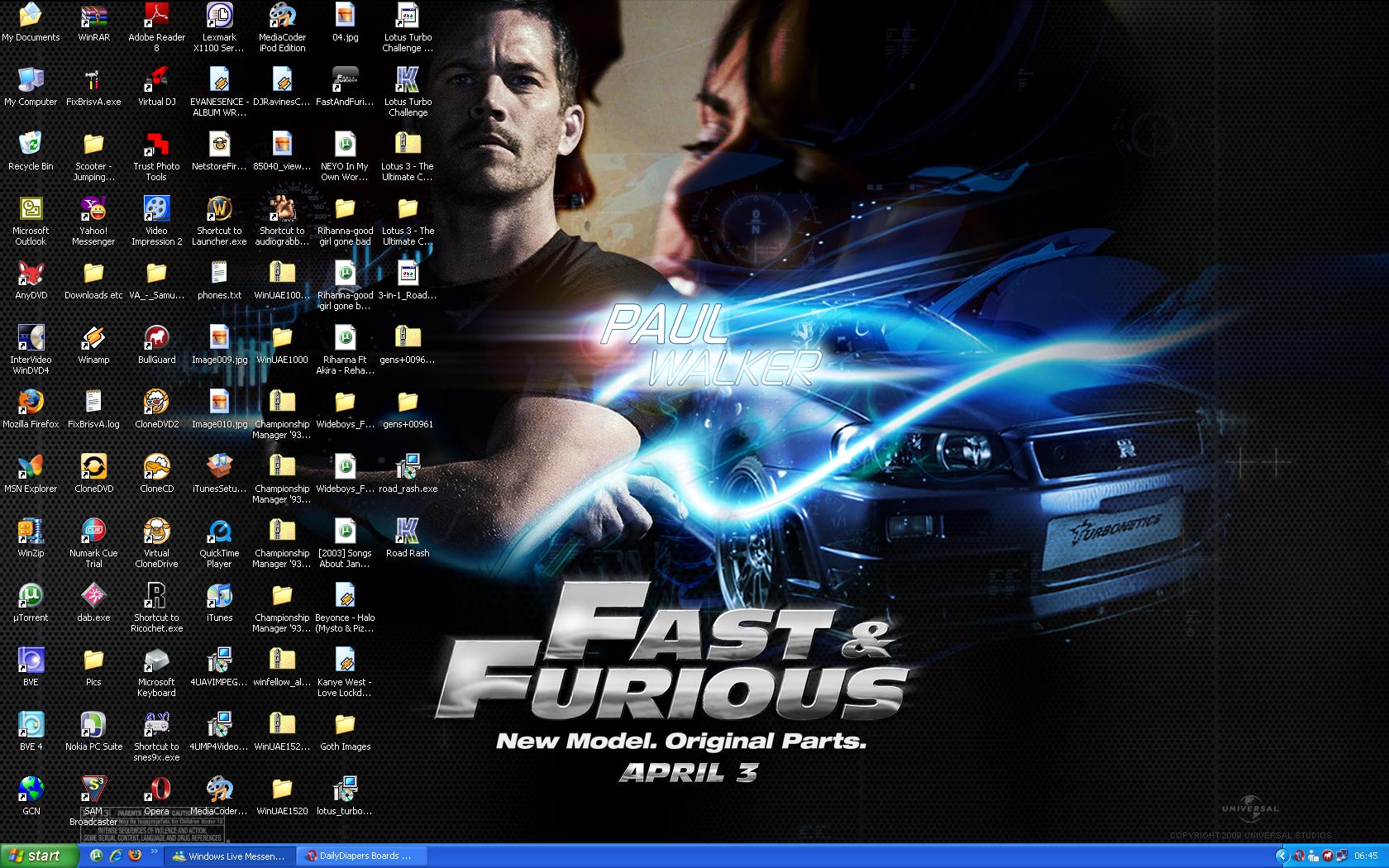Select the CloneDVD2 icon
The width and height of the screenshot is (1389, 868).
(x=156, y=410)
